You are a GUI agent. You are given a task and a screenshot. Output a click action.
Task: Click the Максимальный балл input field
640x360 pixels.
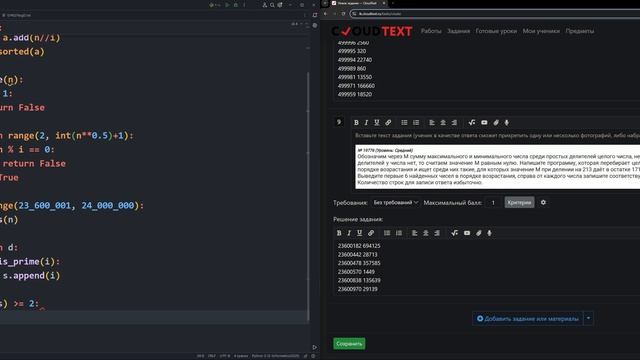click(x=493, y=202)
